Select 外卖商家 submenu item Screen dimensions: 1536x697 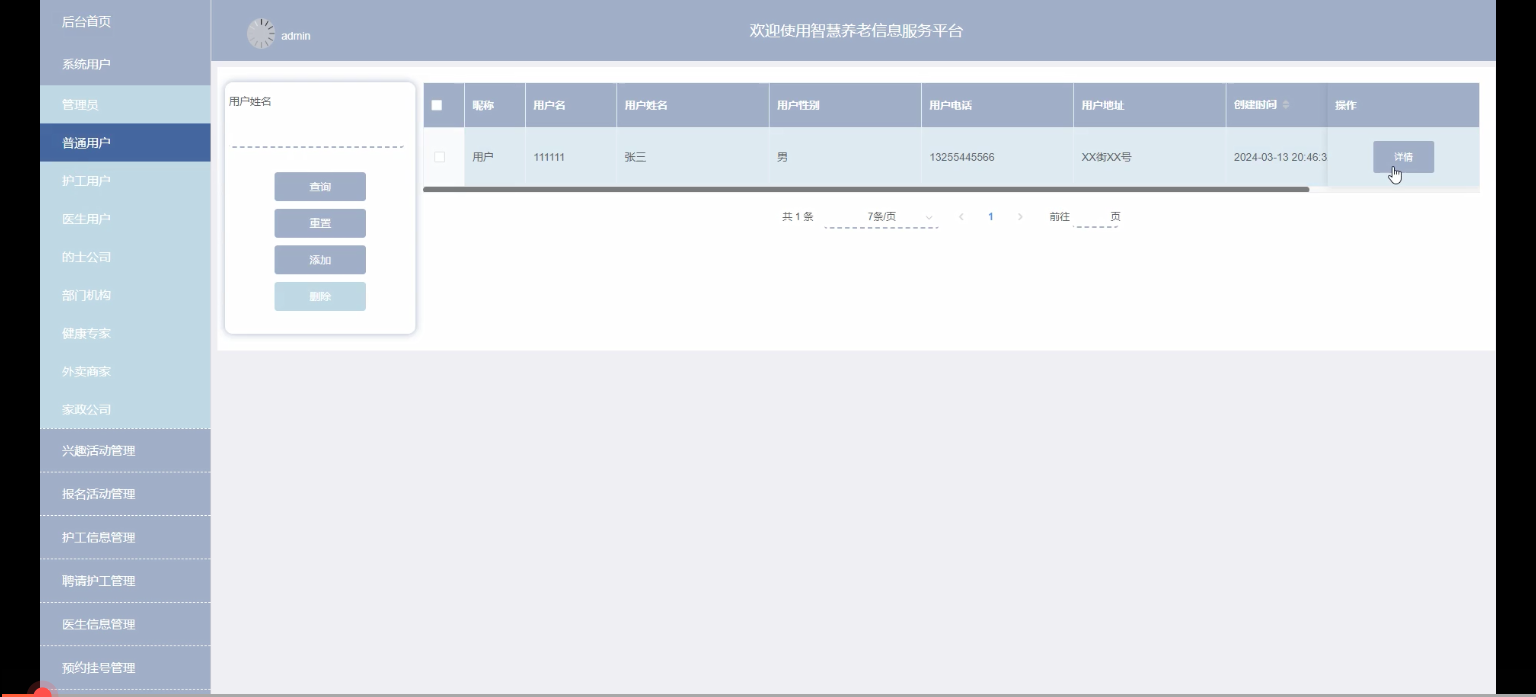click(x=125, y=371)
